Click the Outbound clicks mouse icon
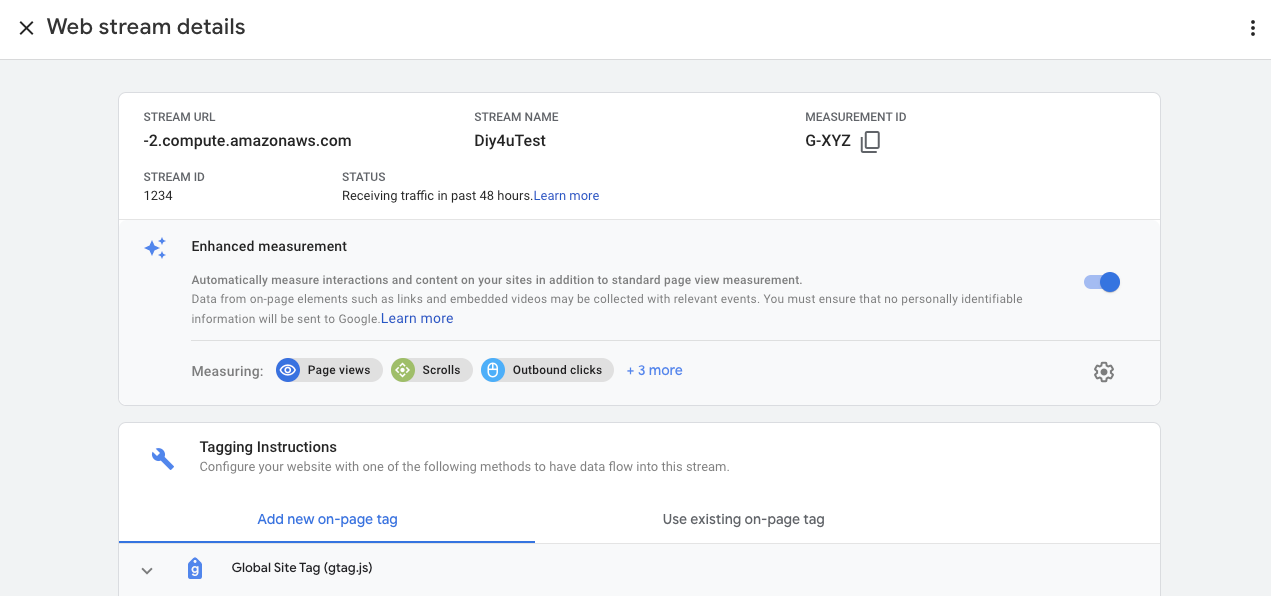This screenshot has height=596, width=1271. tap(492, 370)
